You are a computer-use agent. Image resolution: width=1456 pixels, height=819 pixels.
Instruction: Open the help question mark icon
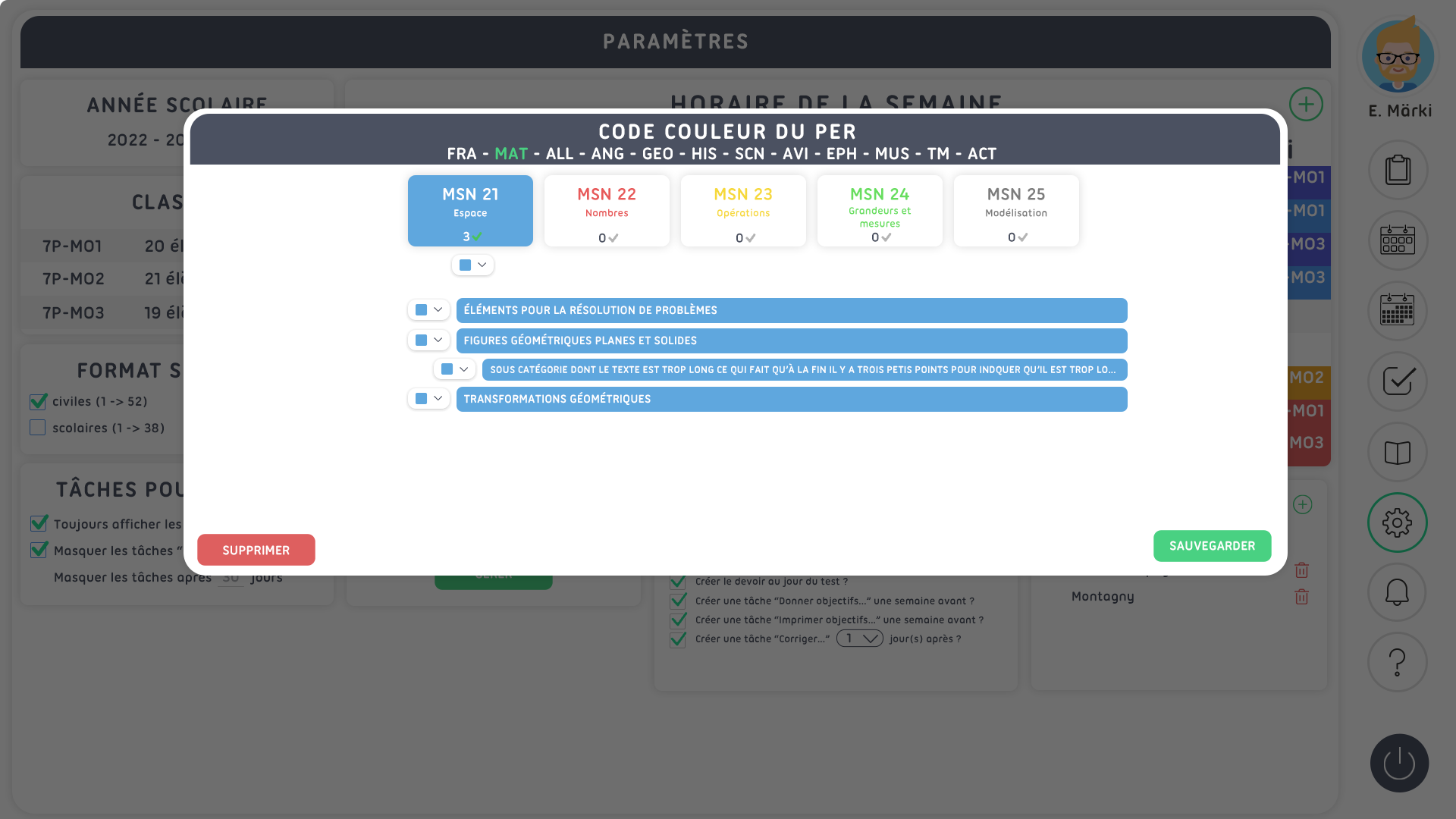pyautogui.click(x=1398, y=662)
